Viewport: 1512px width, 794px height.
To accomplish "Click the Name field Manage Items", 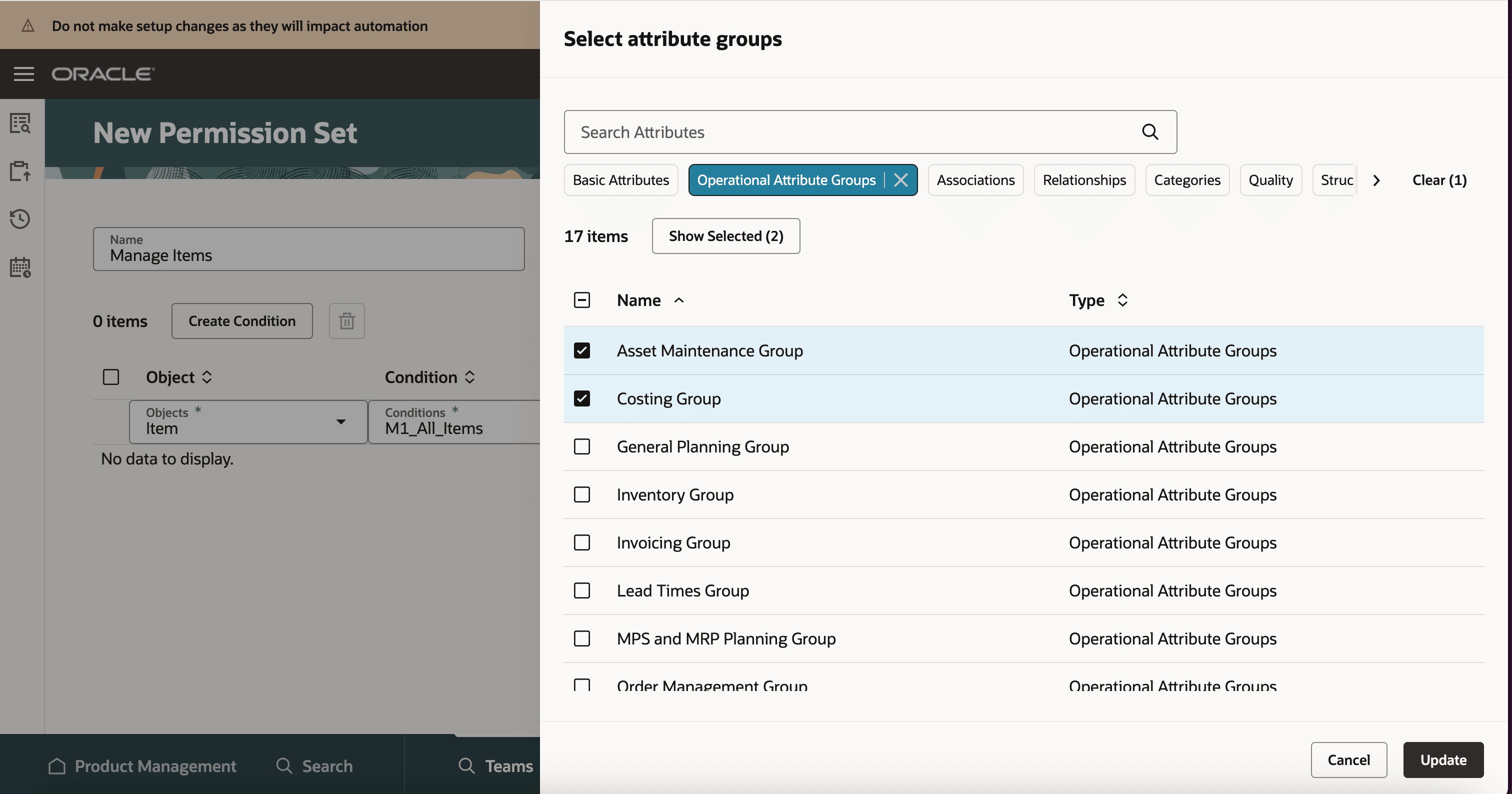I will coord(308,249).
